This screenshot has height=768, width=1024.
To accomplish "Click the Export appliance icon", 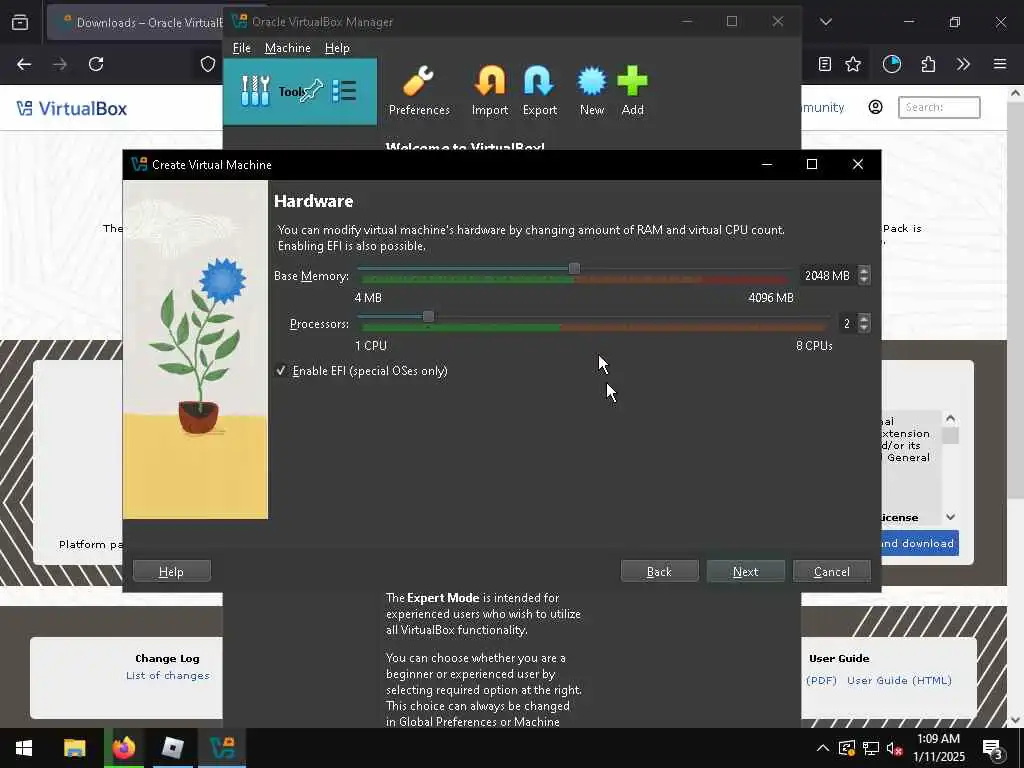I will pos(539,91).
